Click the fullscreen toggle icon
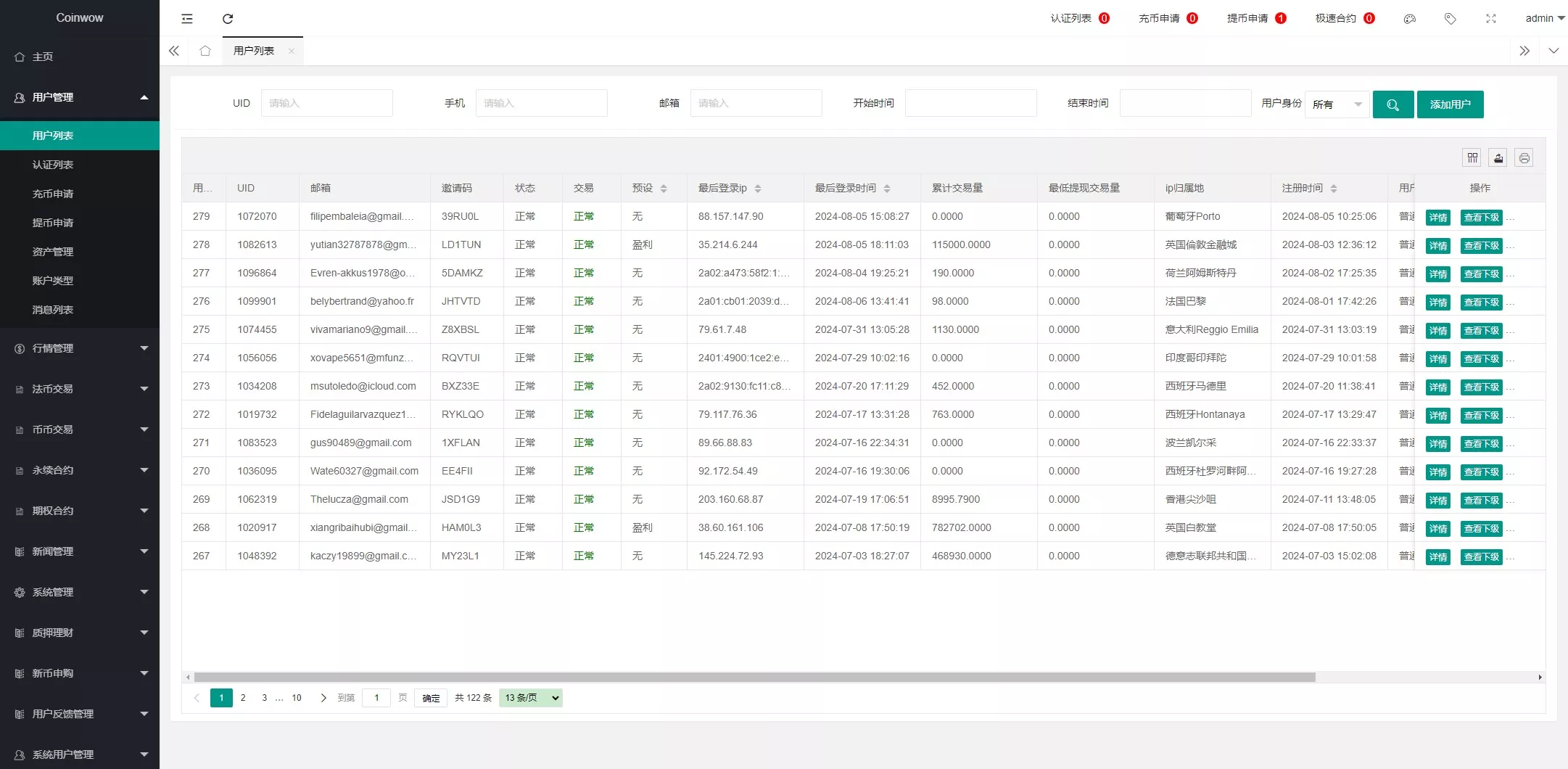 pos(1490,19)
